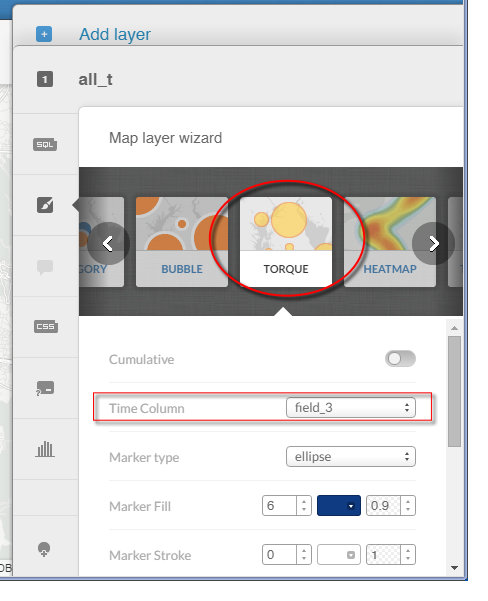
Task: Click the Cumulative label
Action: 141,360
